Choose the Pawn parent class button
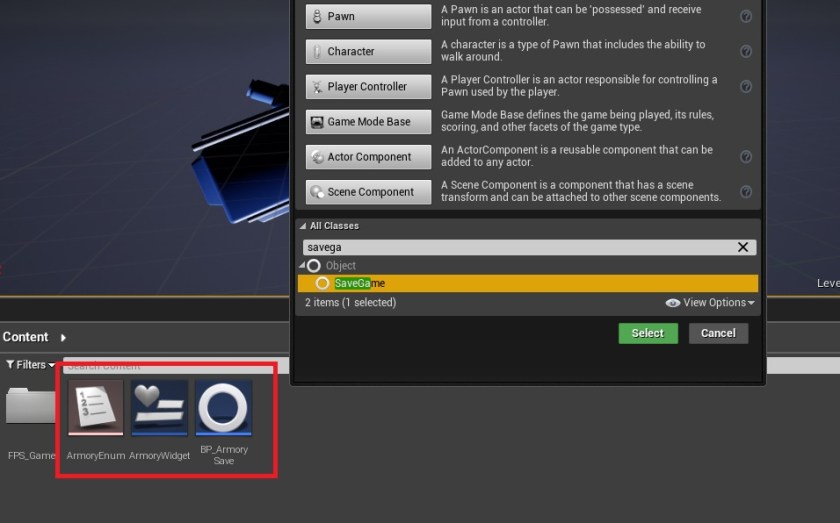 tap(368, 16)
